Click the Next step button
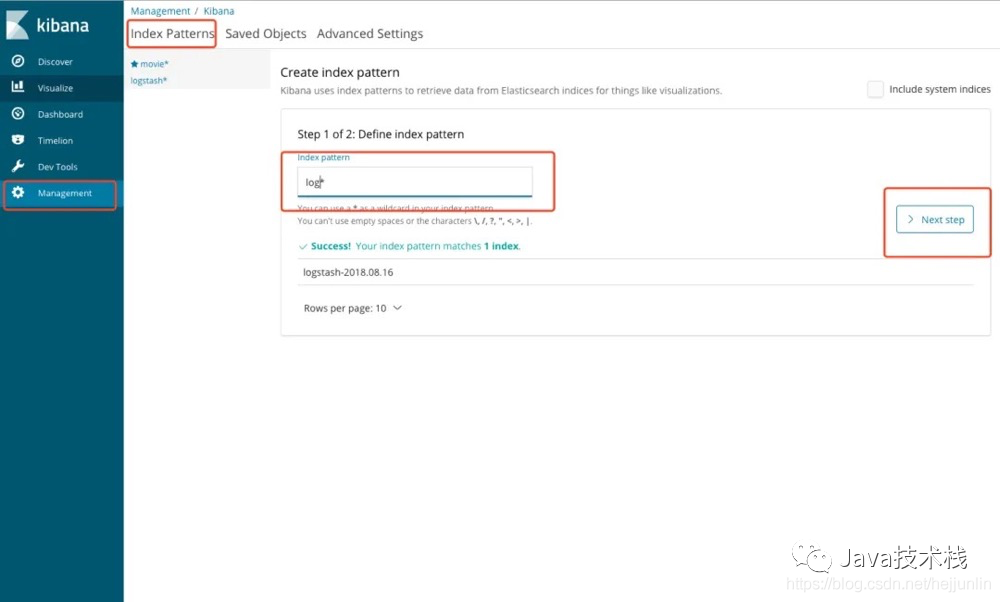Screen dimensions: 1000x602 tap(935, 220)
